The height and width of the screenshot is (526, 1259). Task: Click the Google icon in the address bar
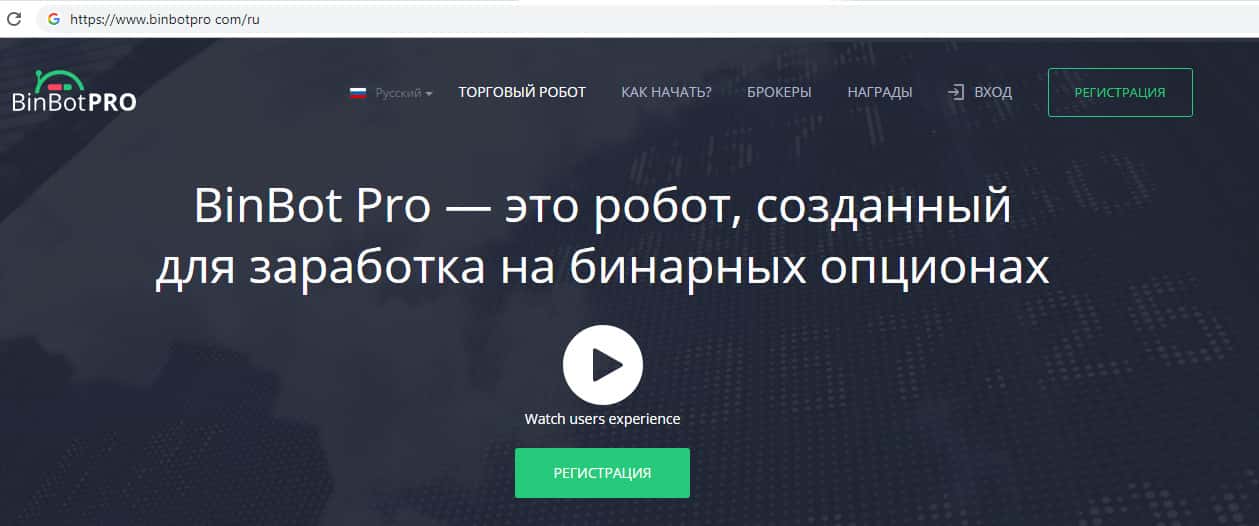(53, 19)
